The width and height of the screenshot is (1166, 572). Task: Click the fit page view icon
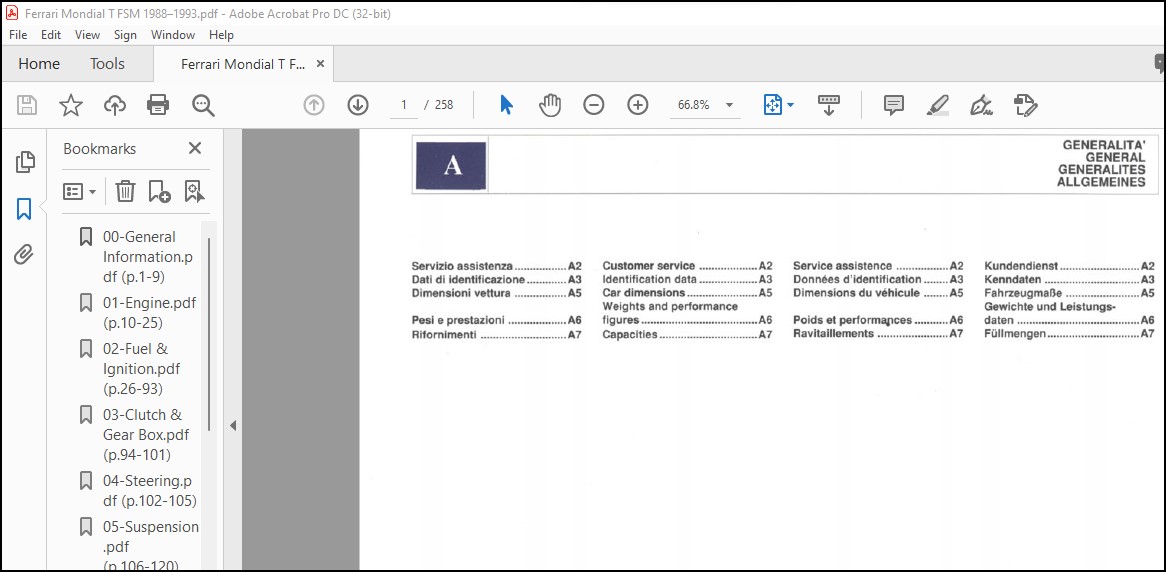pyautogui.click(x=773, y=105)
